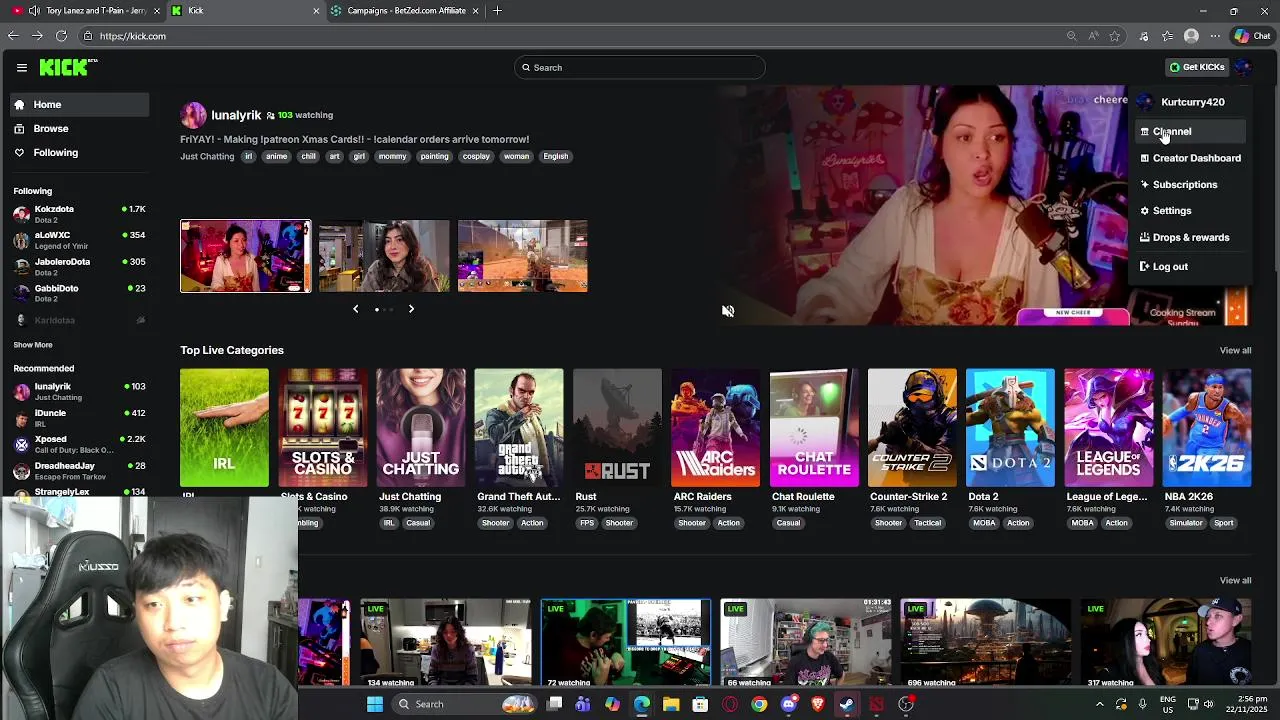Unmute the featured stream volume icon

coord(728,311)
